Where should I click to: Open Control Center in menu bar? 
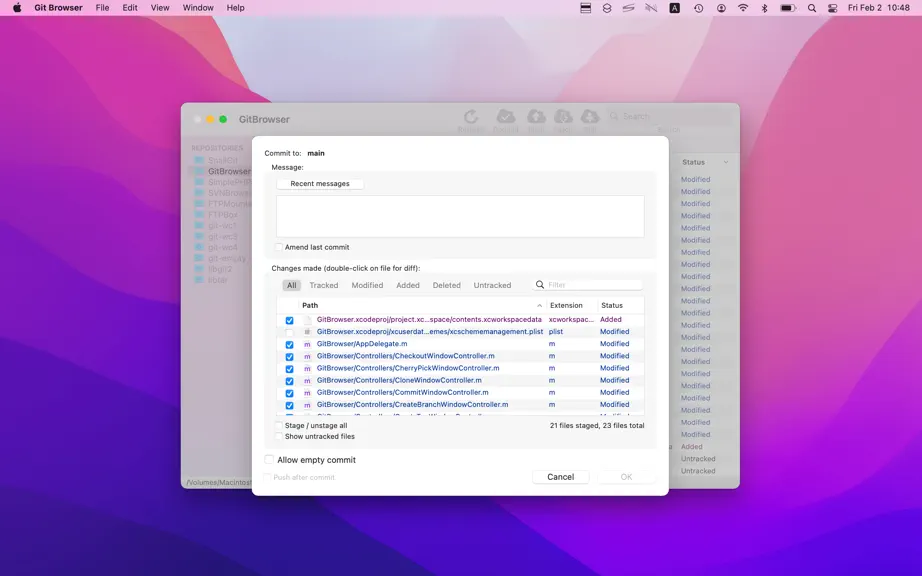pyautogui.click(x=833, y=8)
